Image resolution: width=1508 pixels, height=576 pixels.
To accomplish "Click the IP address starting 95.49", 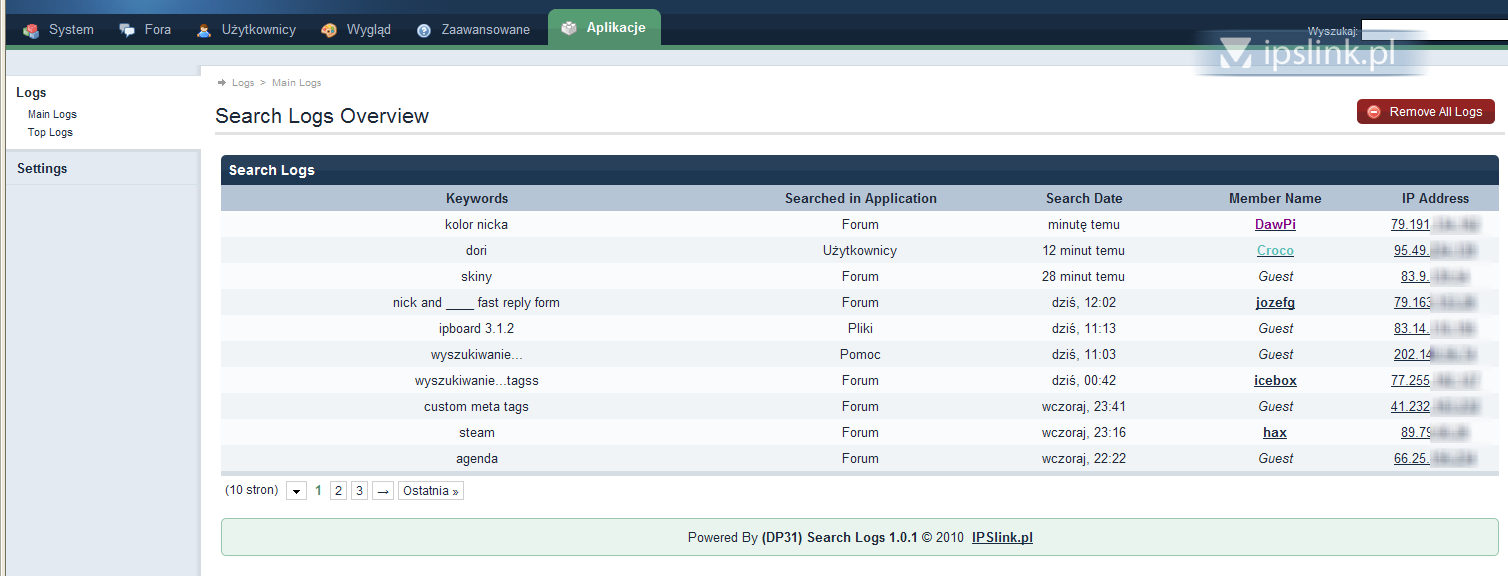I will [1435, 251].
